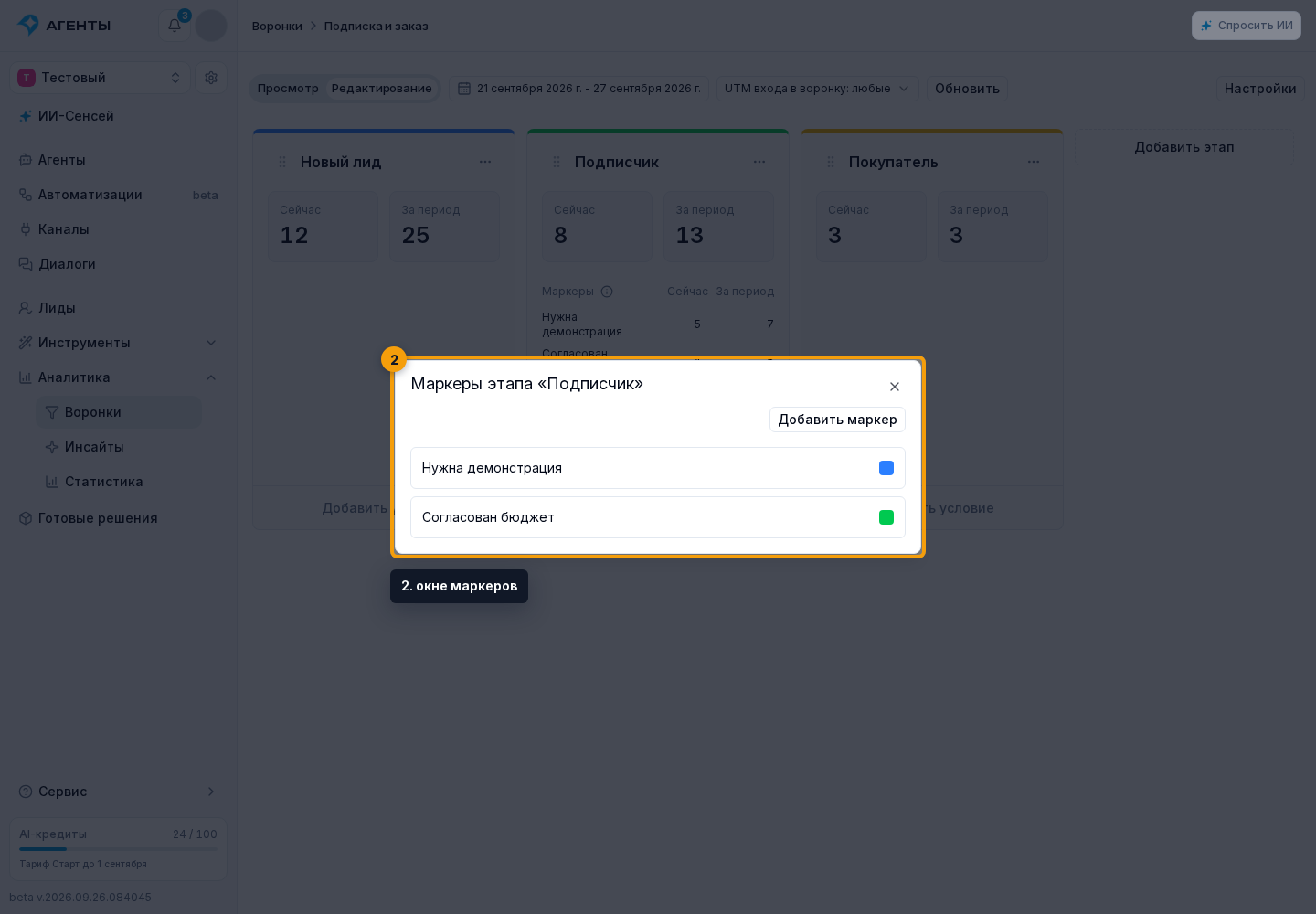Click the Маркеры info icon
This screenshot has height=914, width=1316.
607,292
